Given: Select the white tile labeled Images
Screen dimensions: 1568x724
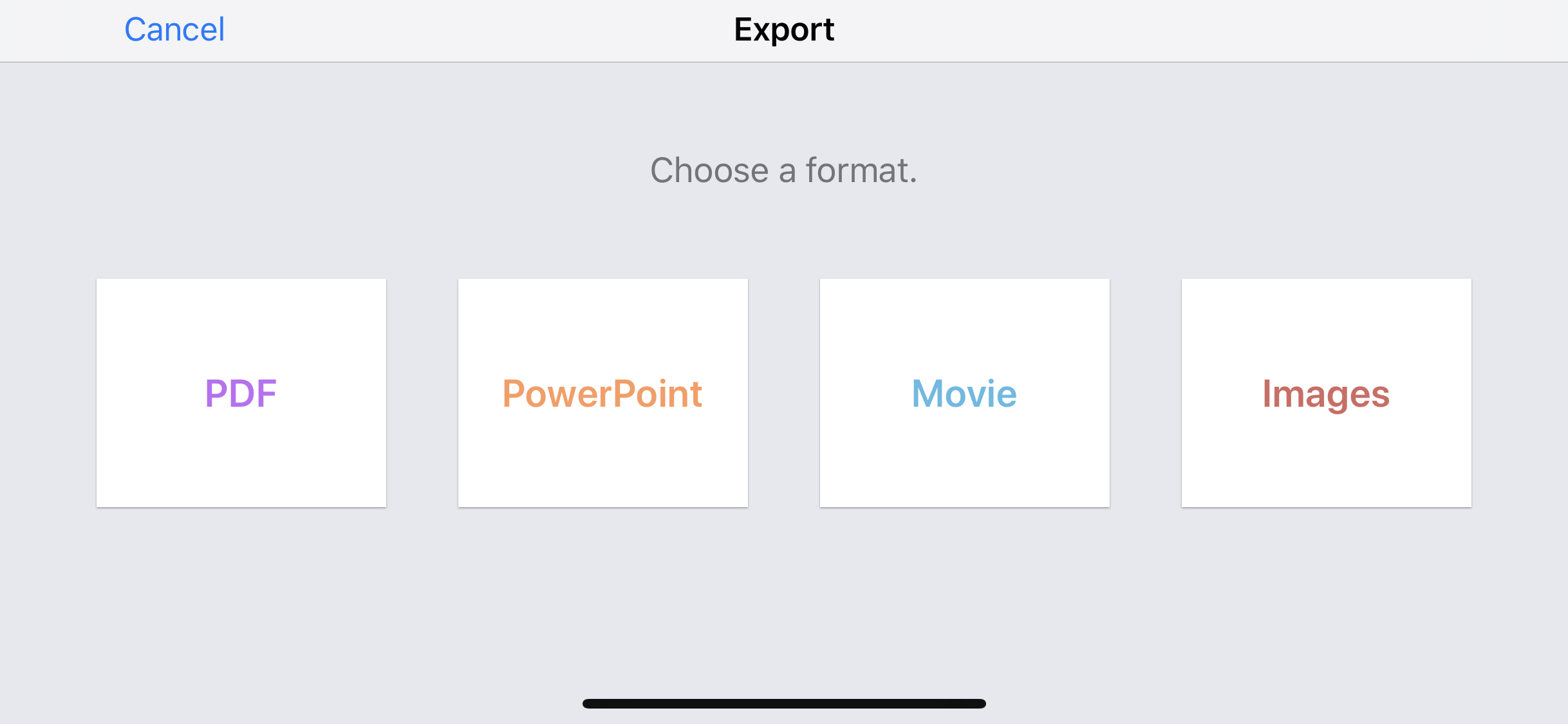Looking at the screenshot, I should pos(1327,393).
